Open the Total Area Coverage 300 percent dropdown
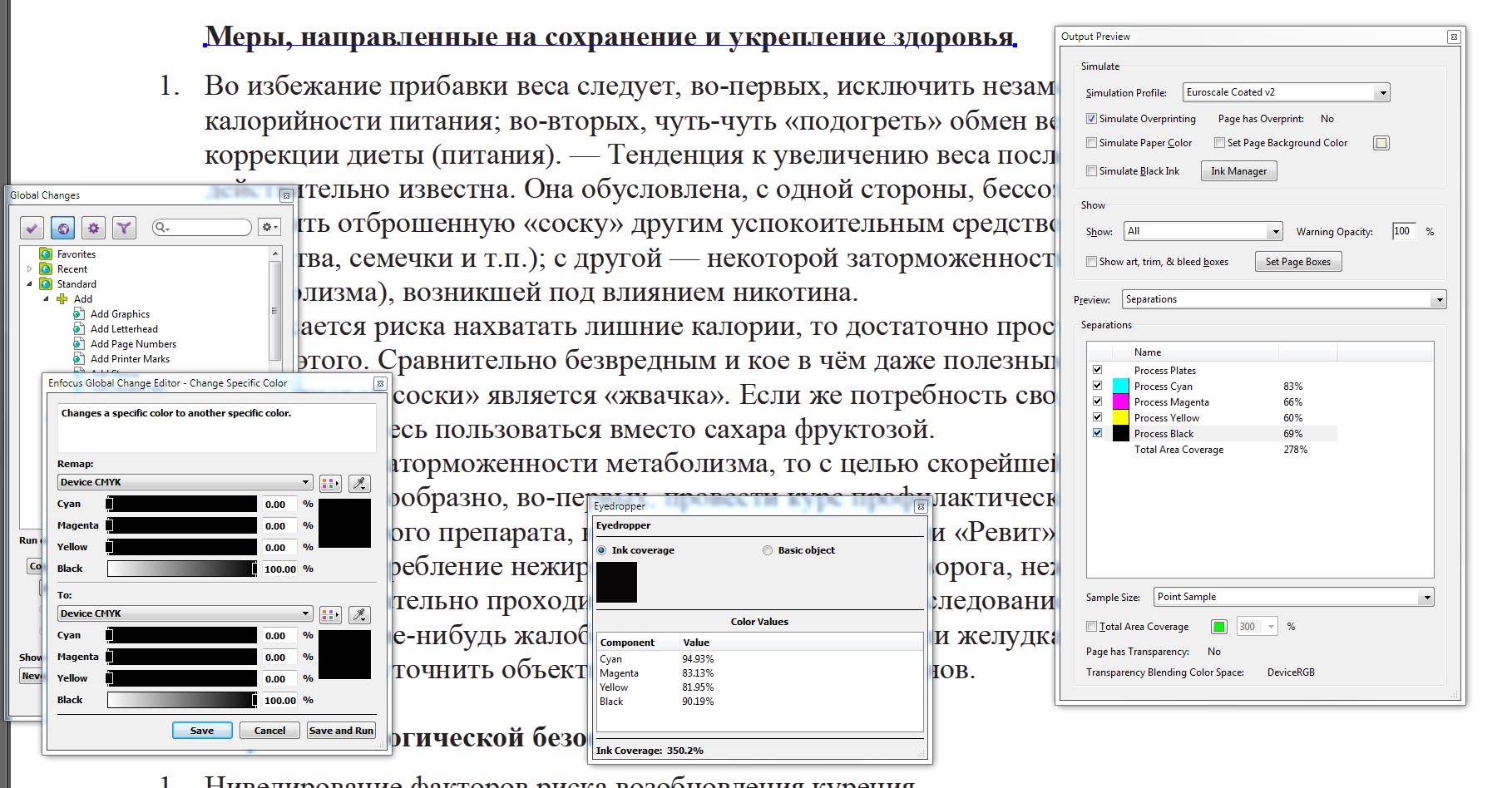The height and width of the screenshot is (788, 1512). tap(1256, 627)
